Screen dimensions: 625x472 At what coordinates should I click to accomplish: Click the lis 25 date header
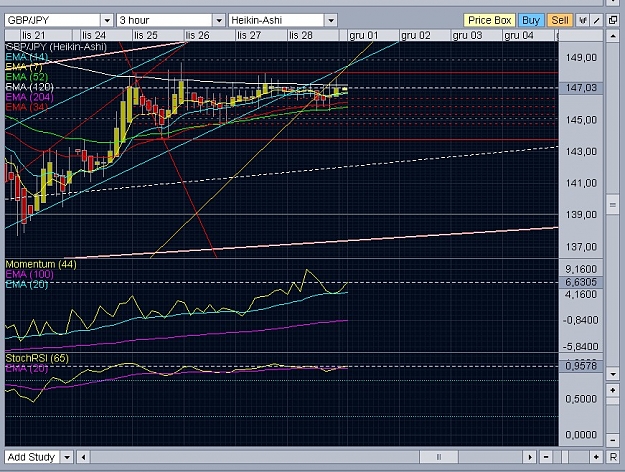click(146, 35)
